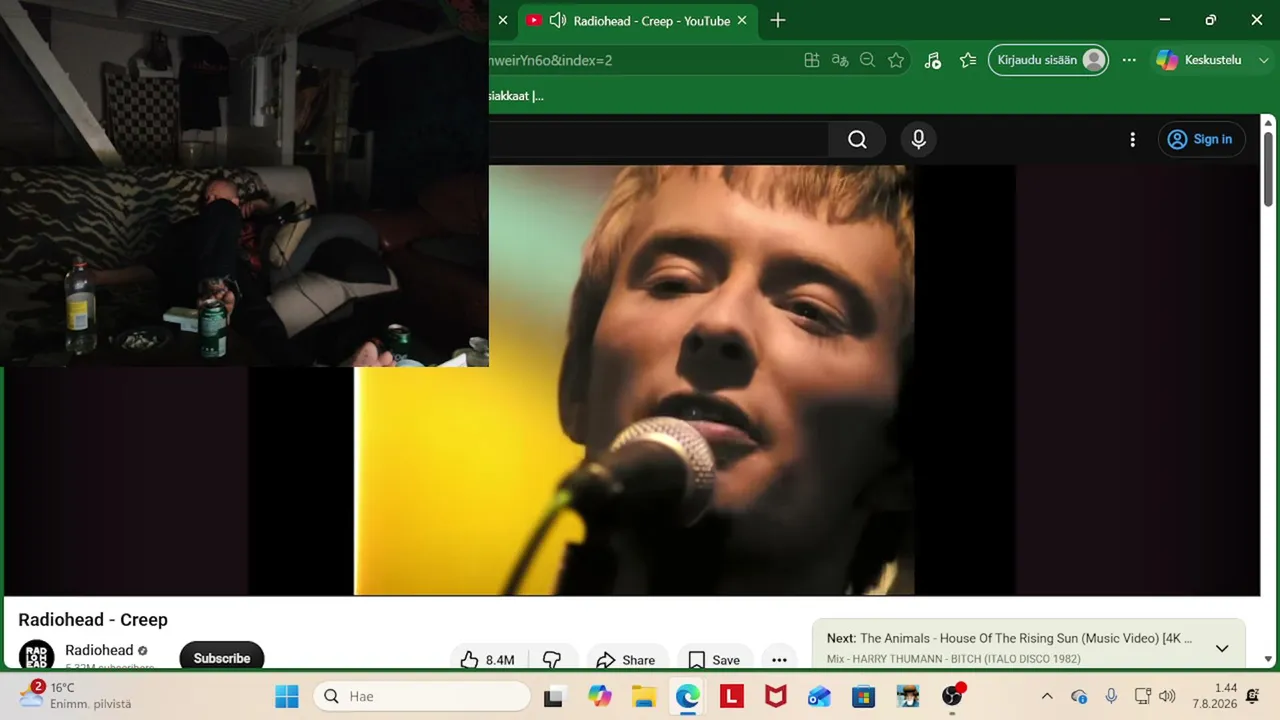Screen dimensions: 1280x720
Task: Click the YouTube Sign in button
Action: coord(1201,140)
